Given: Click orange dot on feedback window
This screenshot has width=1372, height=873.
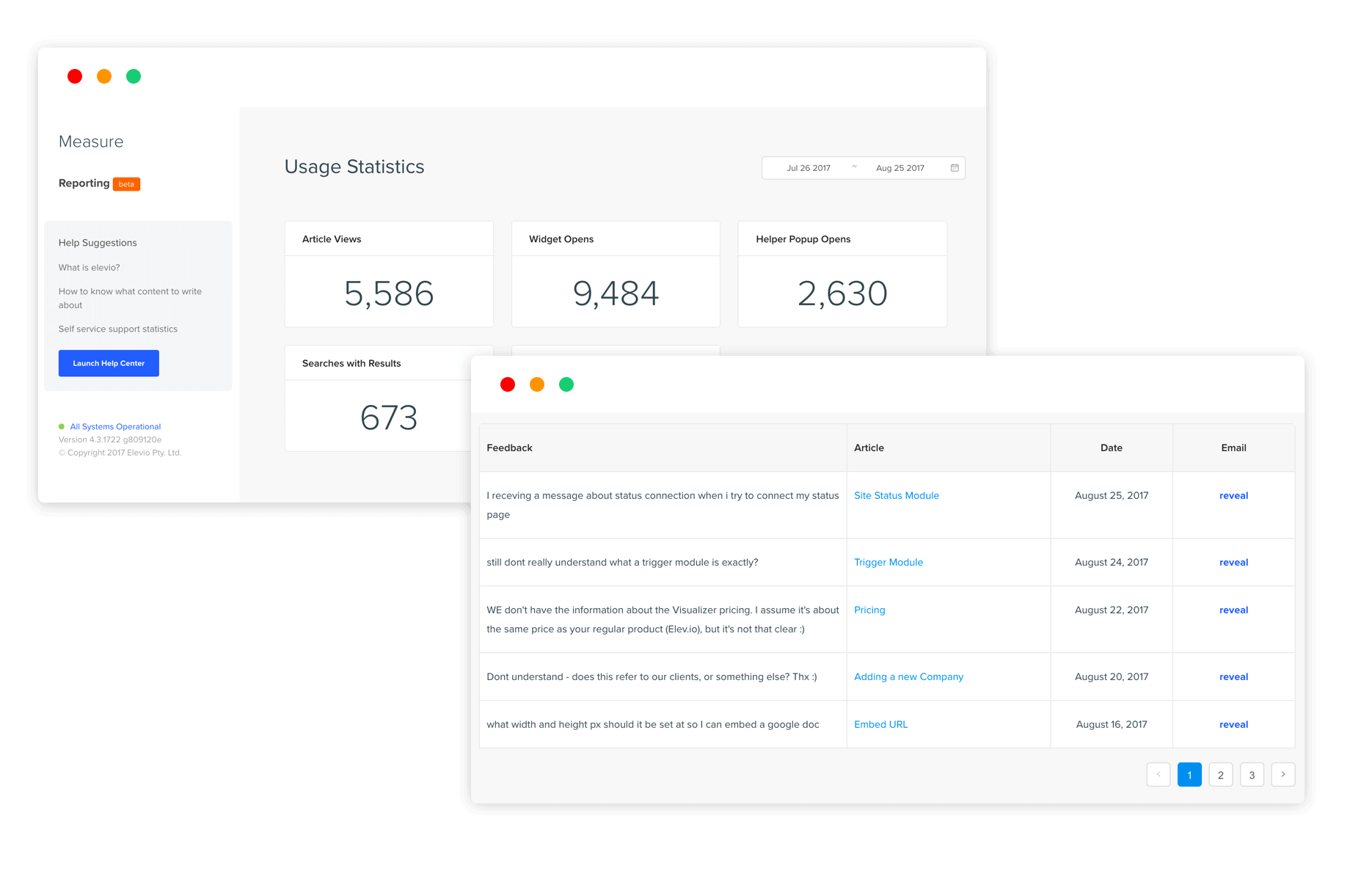Looking at the screenshot, I should pyautogui.click(x=537, y=384).
